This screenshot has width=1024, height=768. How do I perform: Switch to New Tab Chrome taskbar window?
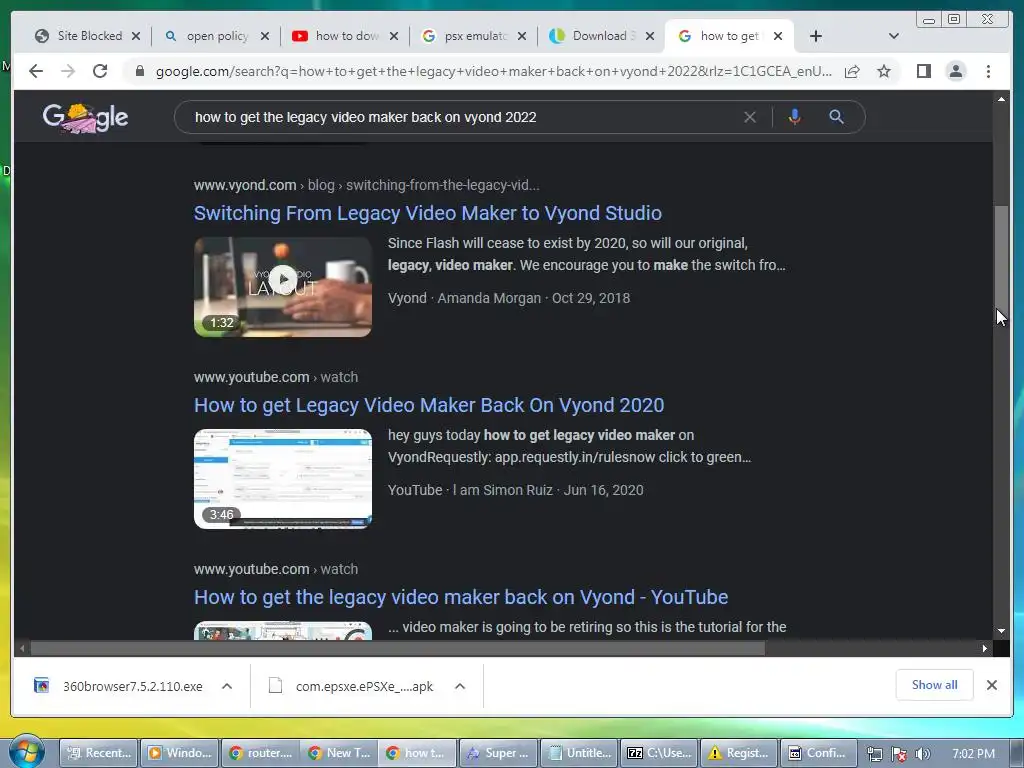[x=340, y=753]
